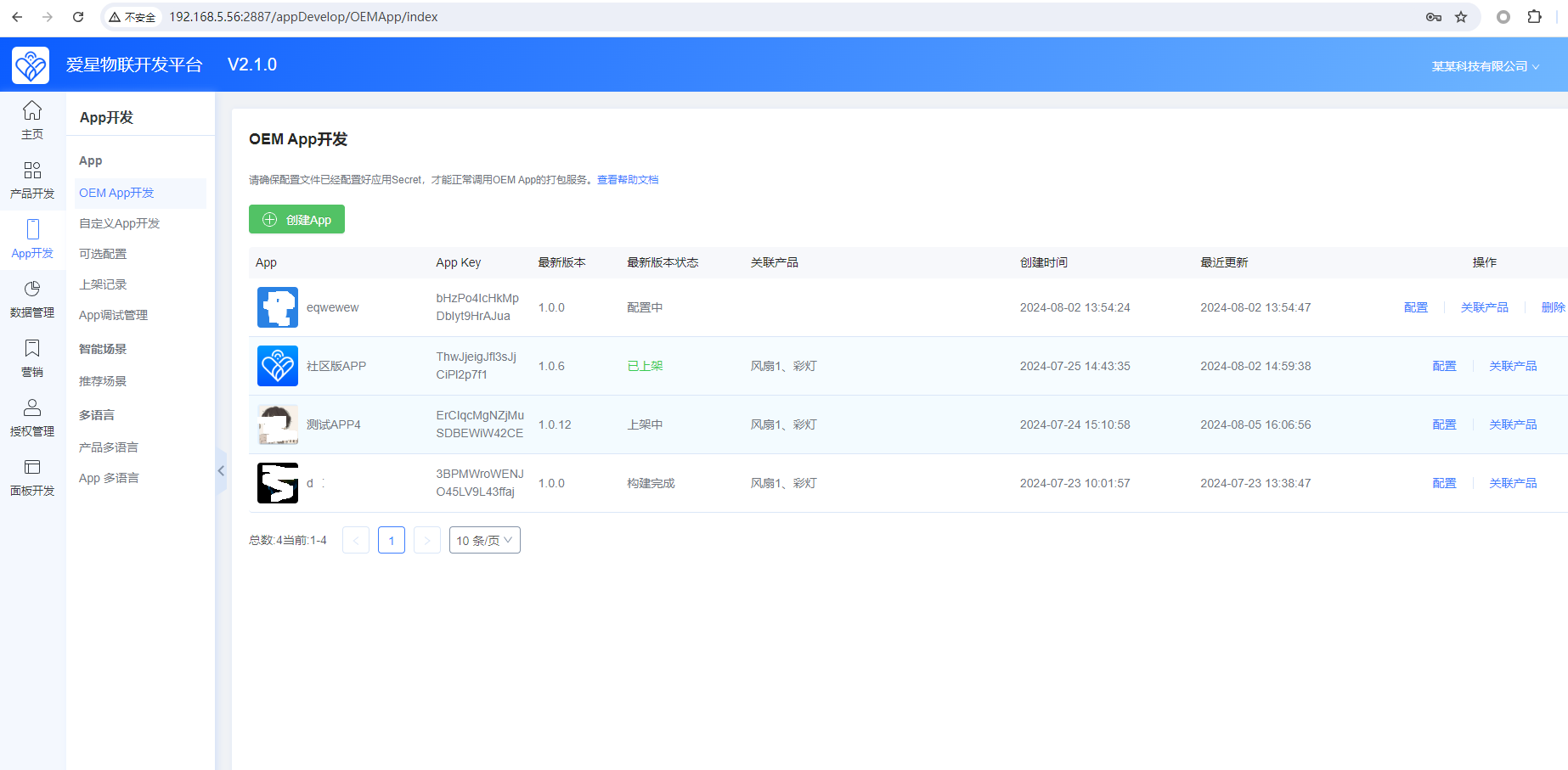
Task: Select OEM App开发 menu item
Action: [x=140, y=193]
